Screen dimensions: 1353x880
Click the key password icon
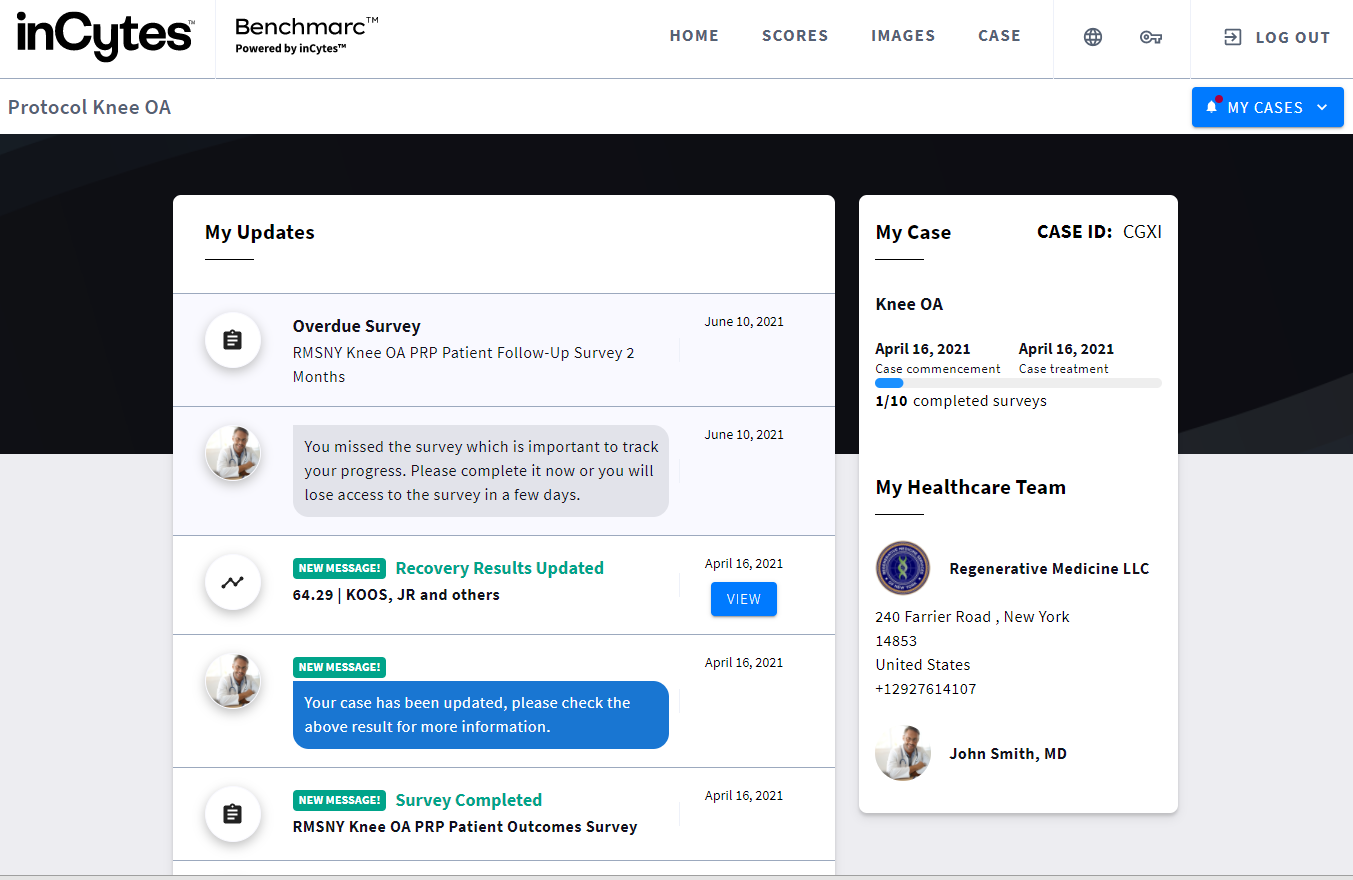coord(1150,37)
